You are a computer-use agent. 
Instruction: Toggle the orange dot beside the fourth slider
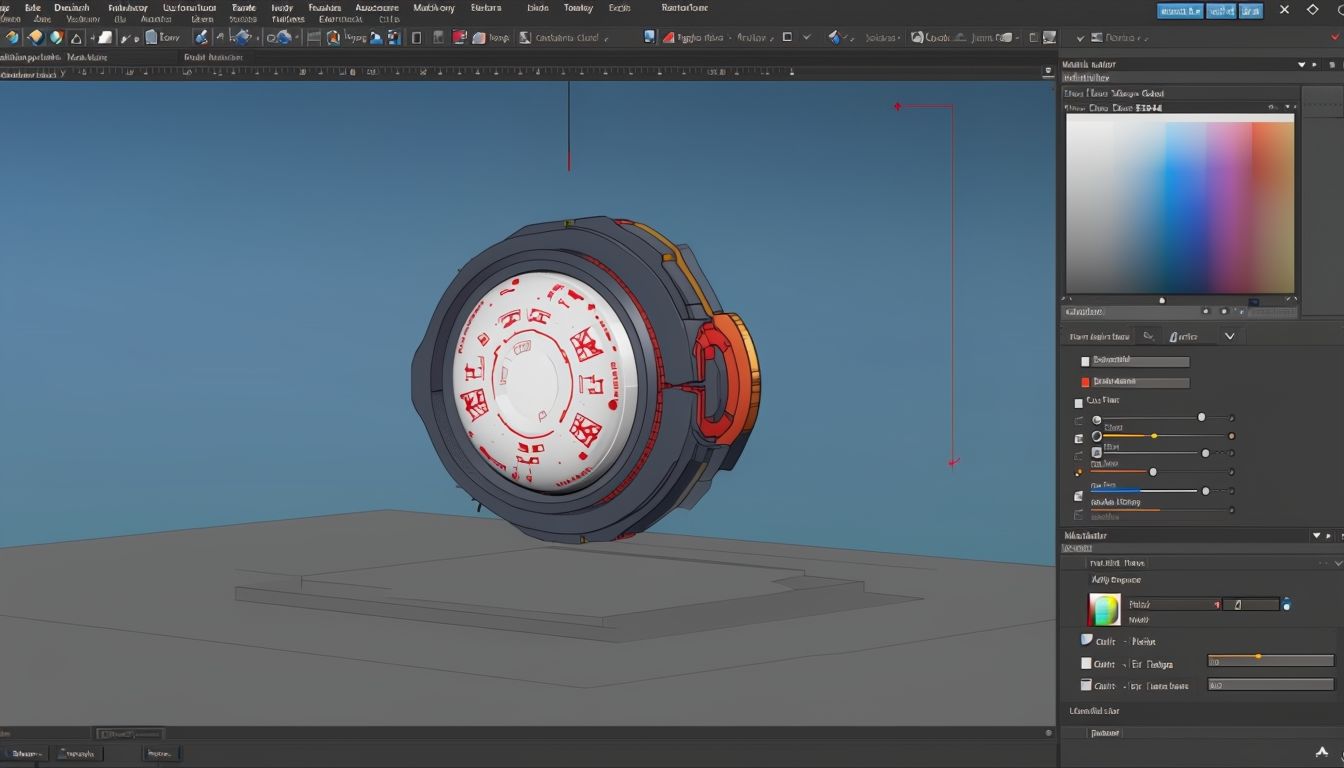tap(1078, 472)
